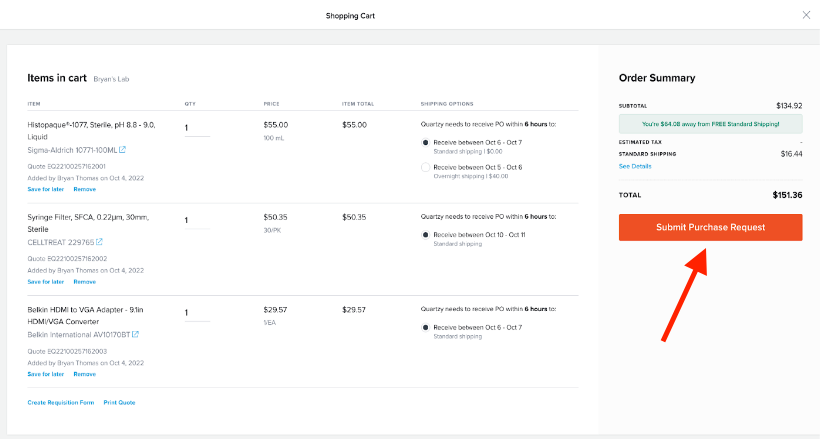Screen dimensions: 826x439
Task: Click Shopping Cart title
Action: click(x=350, y=16)
